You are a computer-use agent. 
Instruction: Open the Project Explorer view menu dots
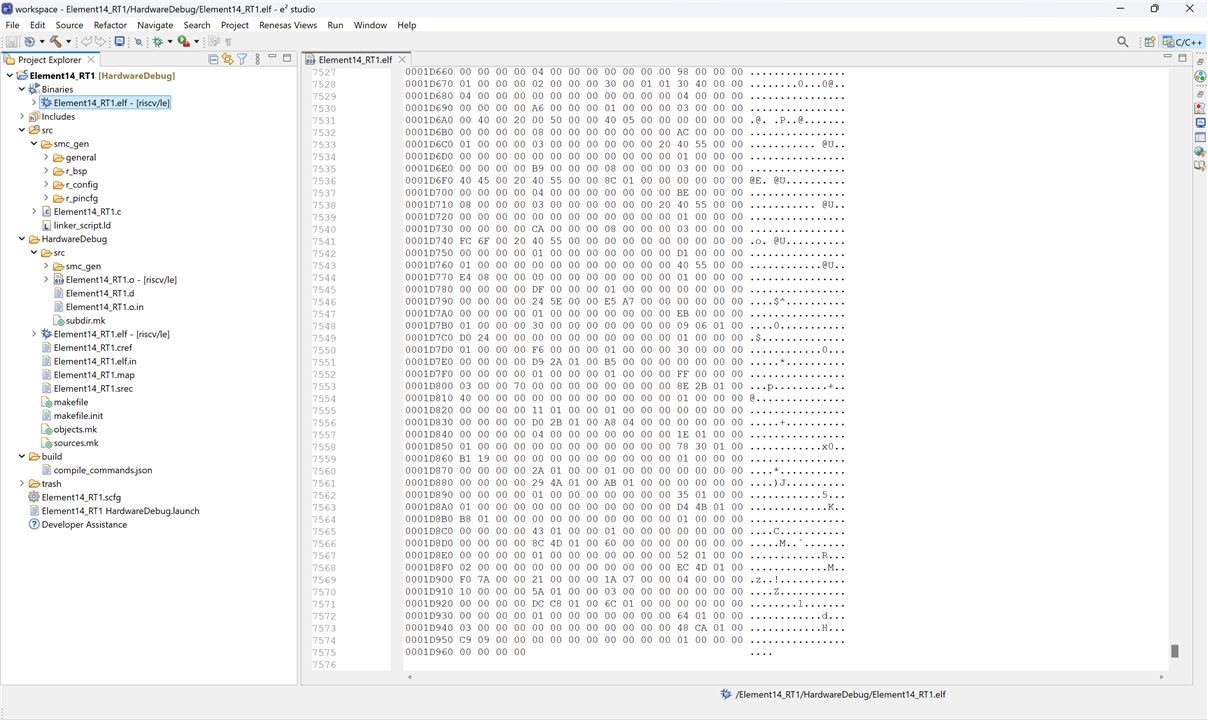point(257,59)
